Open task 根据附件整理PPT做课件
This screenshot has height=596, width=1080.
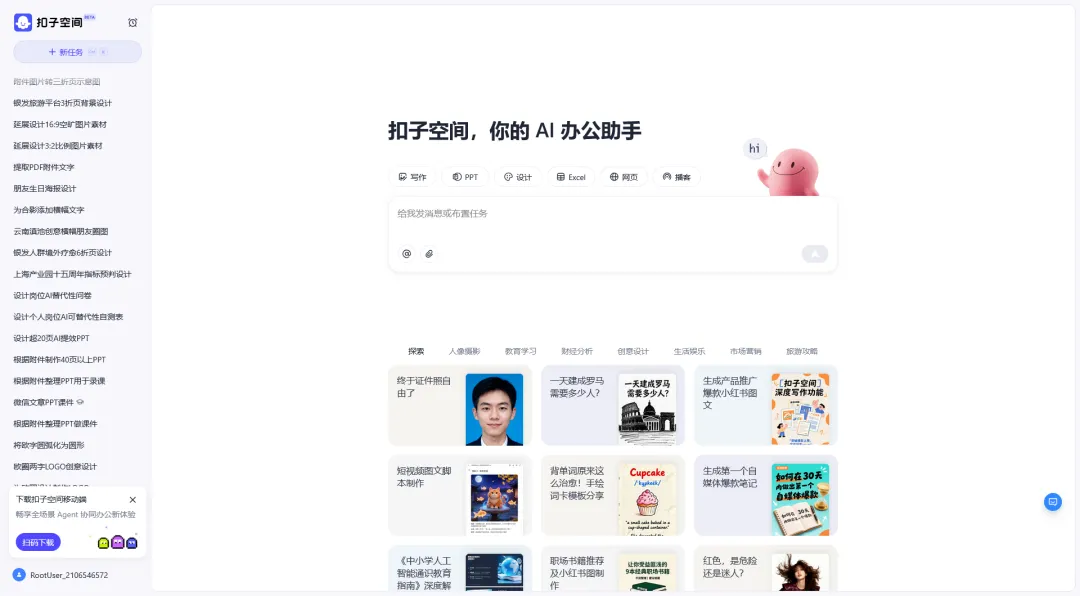(56, 424)
